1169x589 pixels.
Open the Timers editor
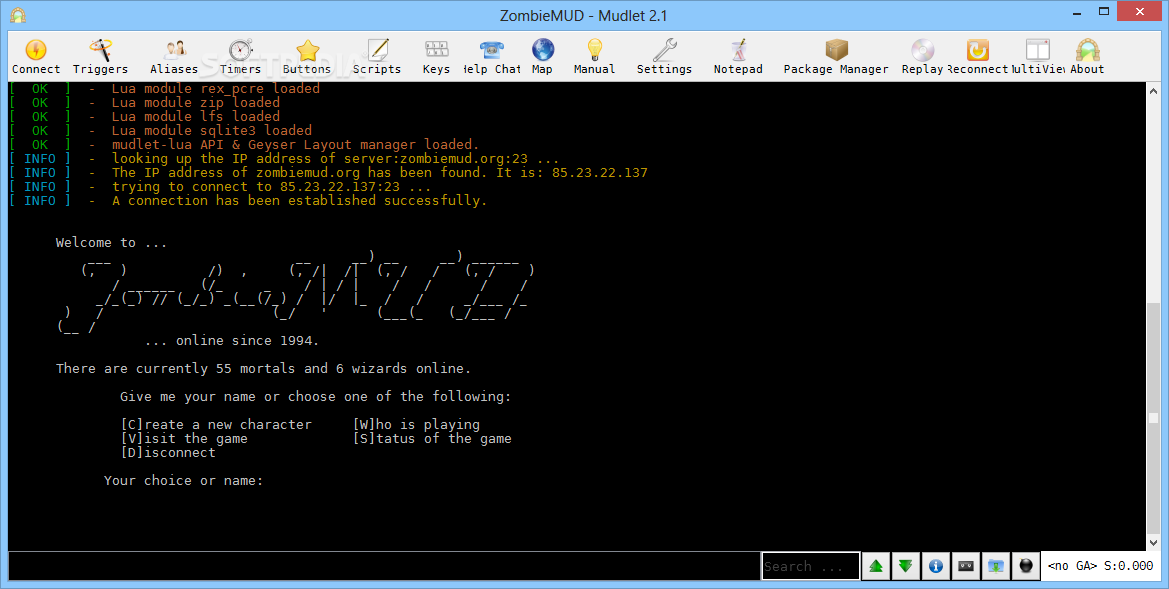(x=240, y=57)
